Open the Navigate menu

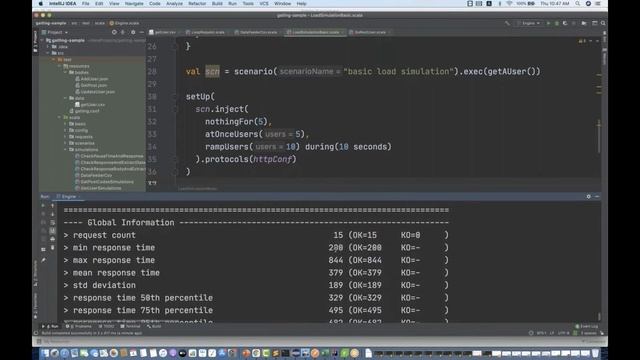[134, 4]
